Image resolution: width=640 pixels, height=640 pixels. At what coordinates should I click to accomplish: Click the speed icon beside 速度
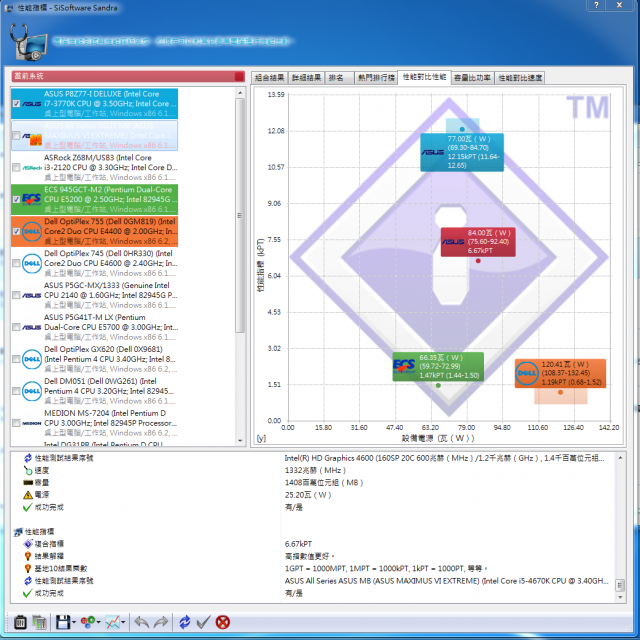point(28,471)
